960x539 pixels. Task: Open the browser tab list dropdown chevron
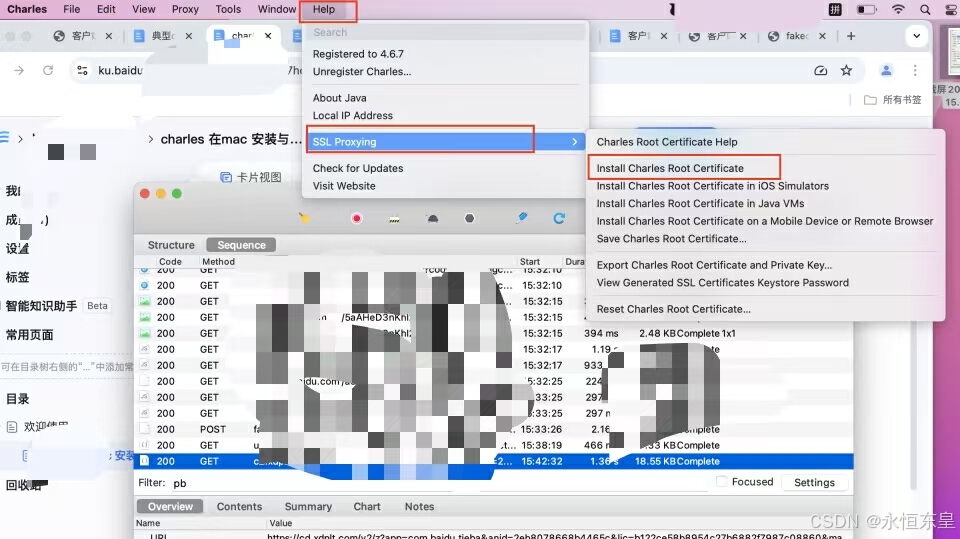point(917,36)
